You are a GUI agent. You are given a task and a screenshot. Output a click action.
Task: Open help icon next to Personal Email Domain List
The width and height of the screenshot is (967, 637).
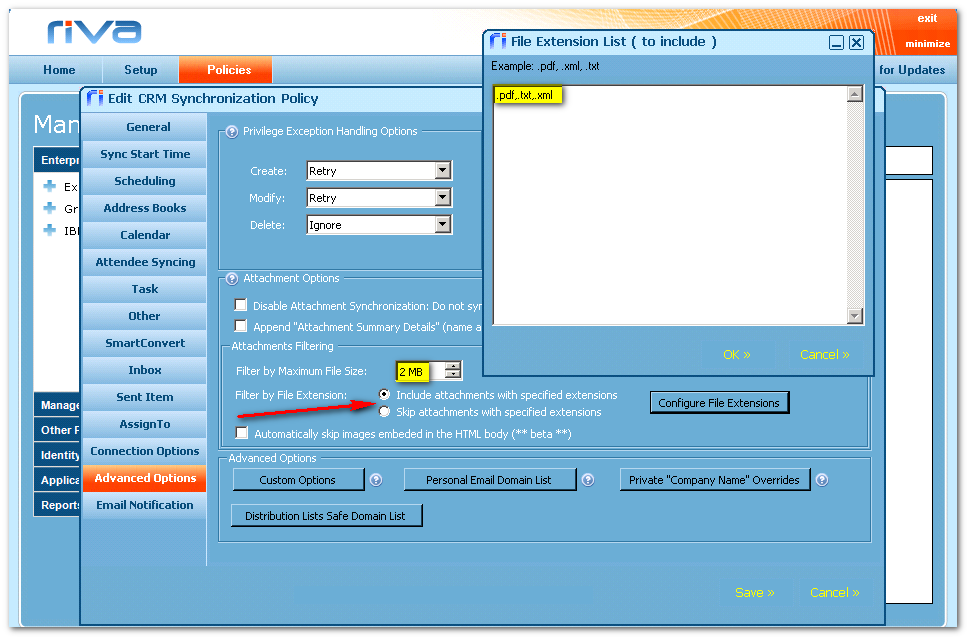[588, 480]
